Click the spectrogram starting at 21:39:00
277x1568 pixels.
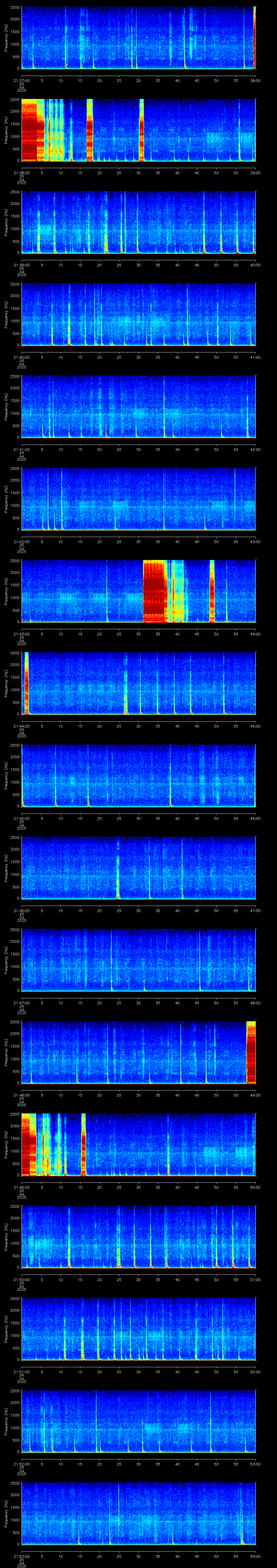138,223
